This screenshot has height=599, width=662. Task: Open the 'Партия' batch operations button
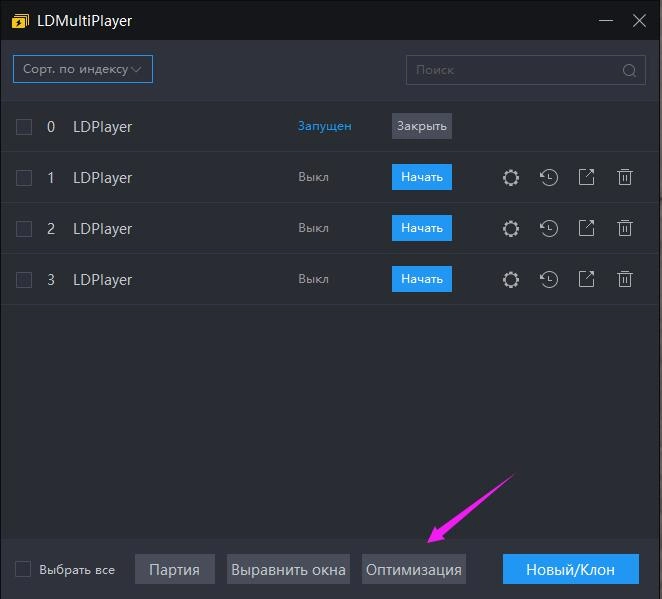(x=174, y=569)
